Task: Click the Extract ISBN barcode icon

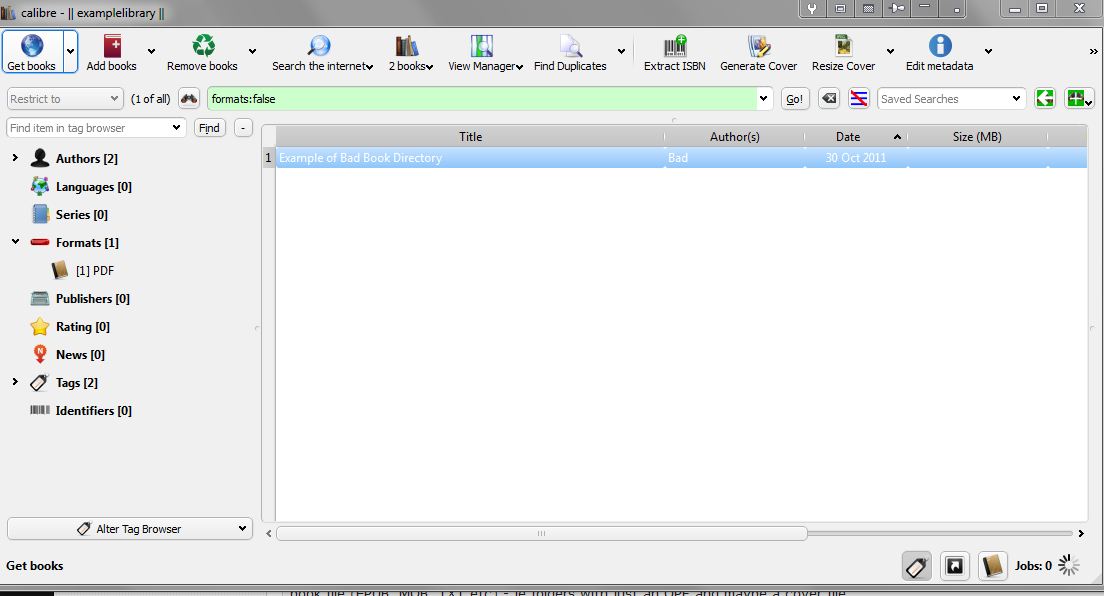Action: (675, 46)
